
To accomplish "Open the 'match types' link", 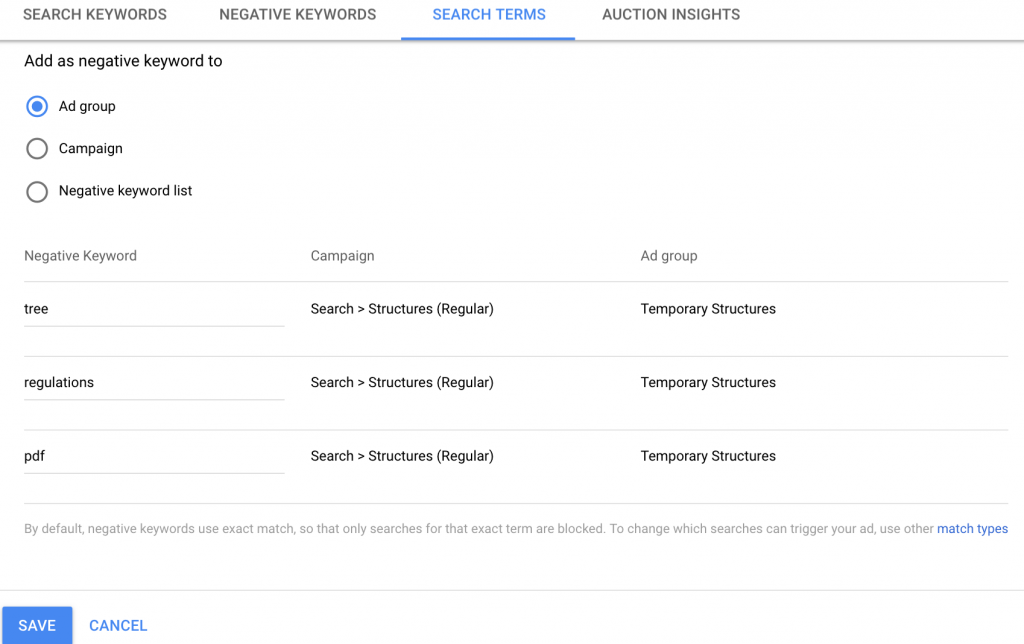I will point(972,528).
